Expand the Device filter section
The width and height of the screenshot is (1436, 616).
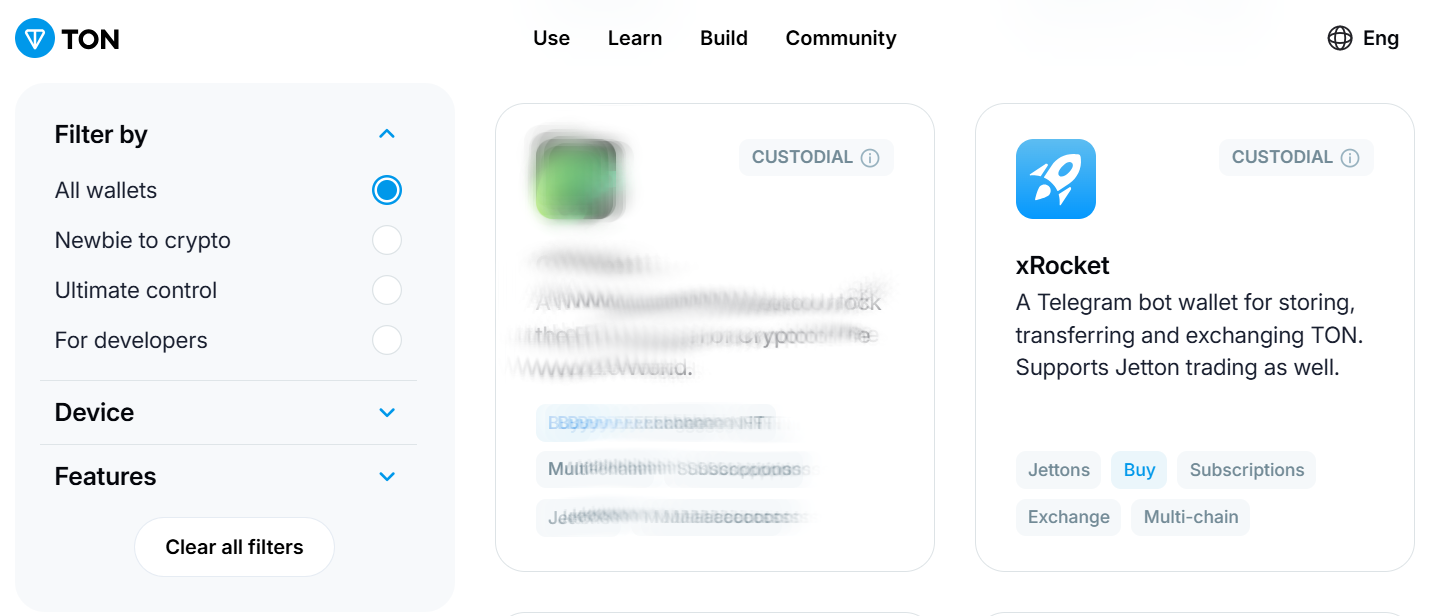pos(387,412)
